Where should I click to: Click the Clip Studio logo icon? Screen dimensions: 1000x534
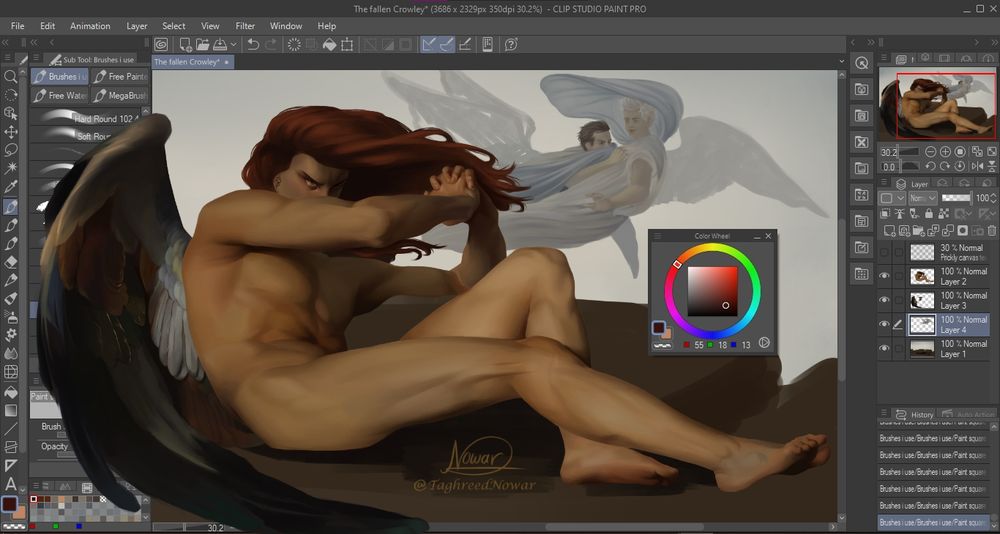[161, 44]
